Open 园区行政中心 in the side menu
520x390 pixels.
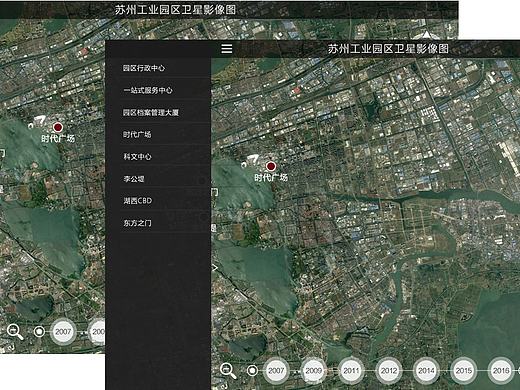pyautogui.click(x=144, y=68)
